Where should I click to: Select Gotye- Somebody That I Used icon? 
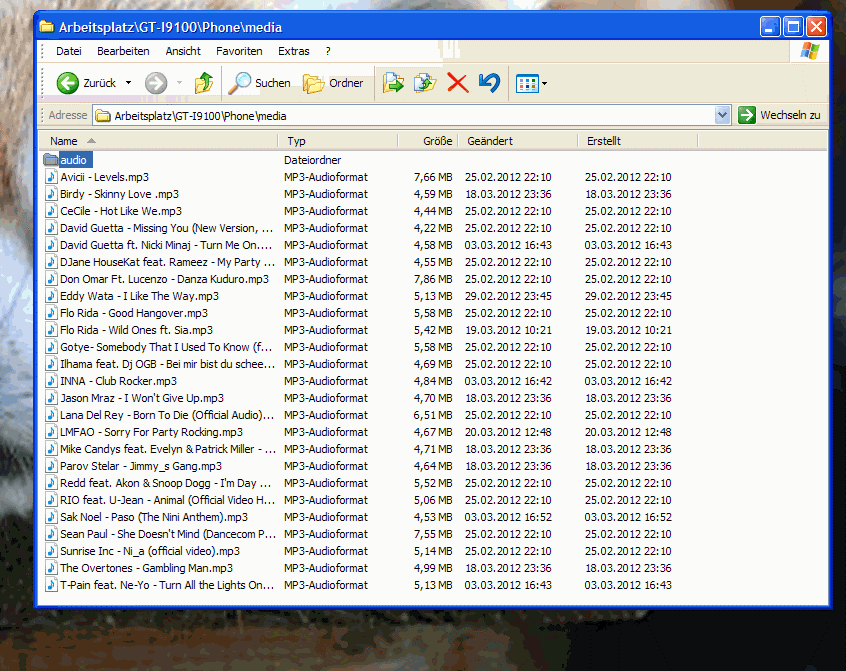[x=51, y=347]
